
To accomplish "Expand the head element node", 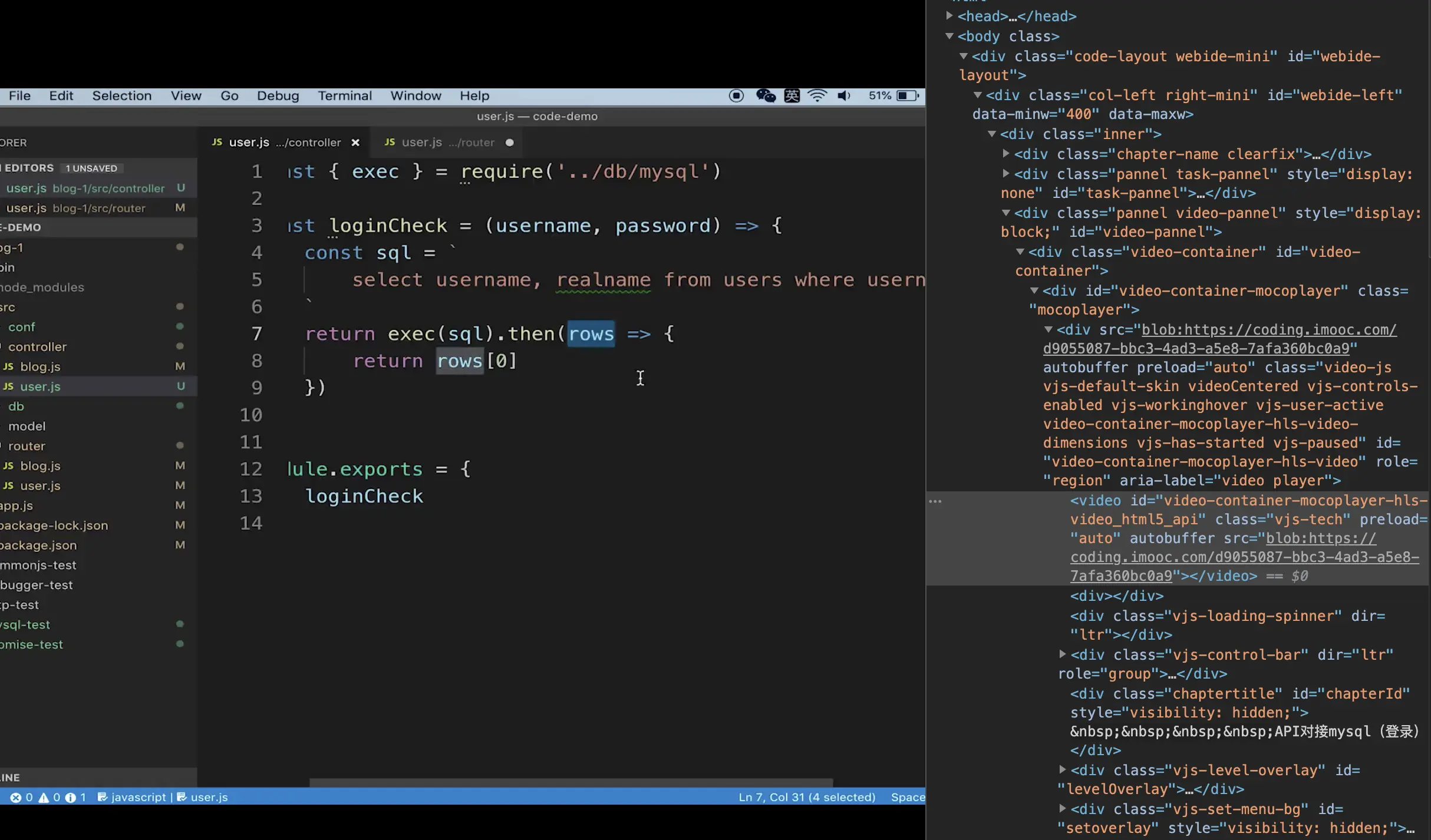I will pos(949,16).
